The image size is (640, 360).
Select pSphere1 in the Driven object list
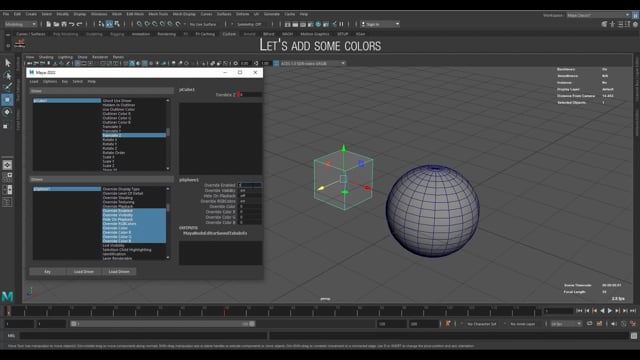(x=67, y=189)
